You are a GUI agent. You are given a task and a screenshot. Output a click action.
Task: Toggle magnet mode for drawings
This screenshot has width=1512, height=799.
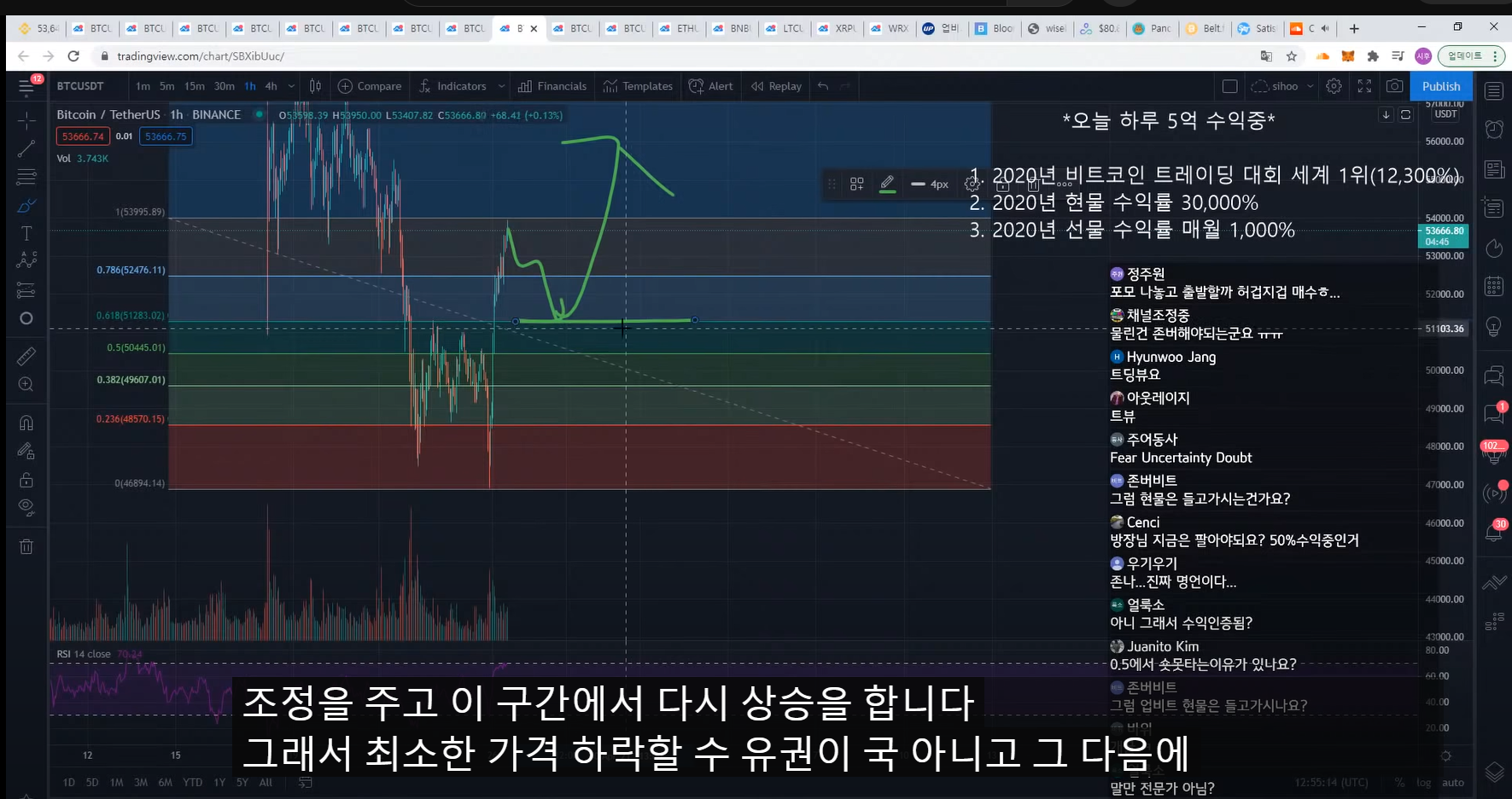point(26,423)
